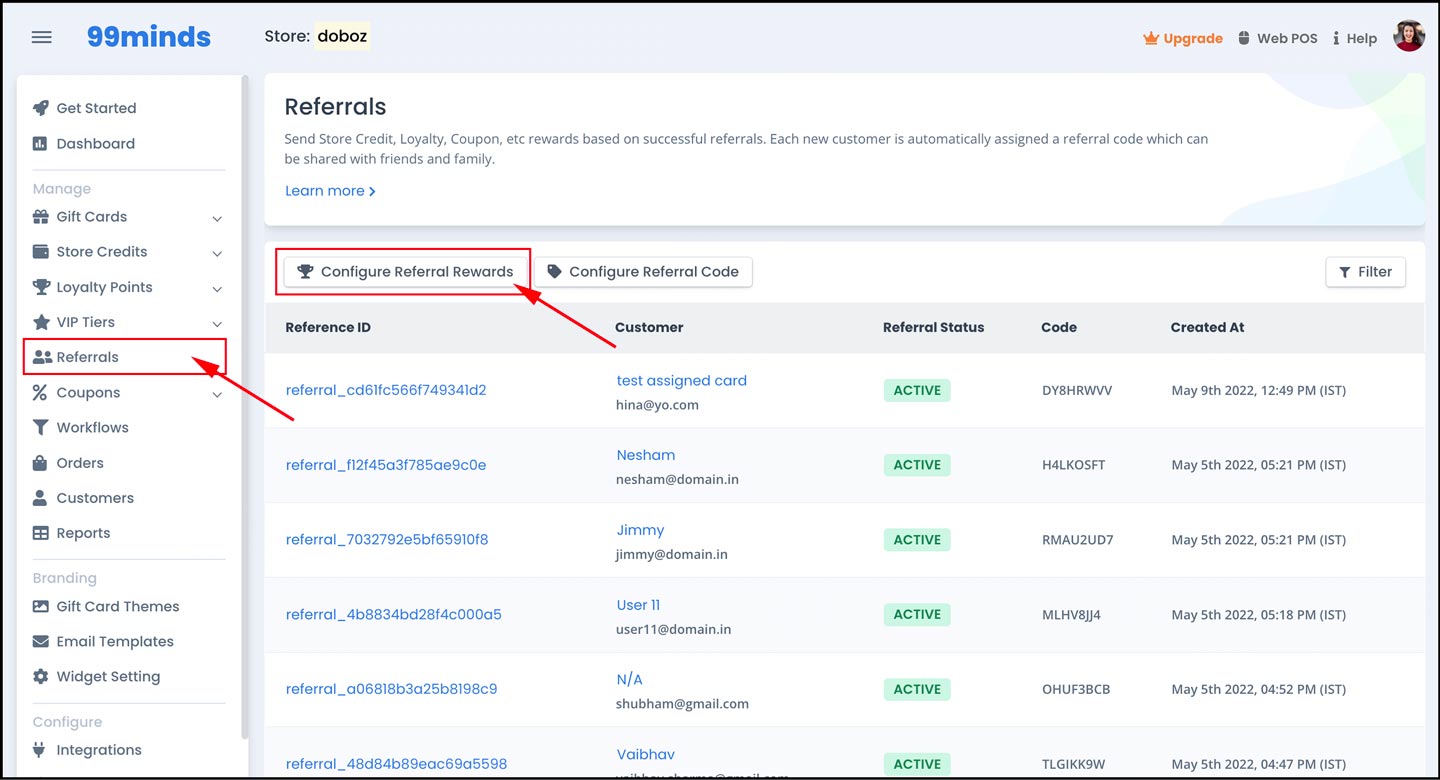Image resolution: width=1440 pixels, height=780 pixels.
Task: Click the Referral Status column header
Action: tap(933, 327)
